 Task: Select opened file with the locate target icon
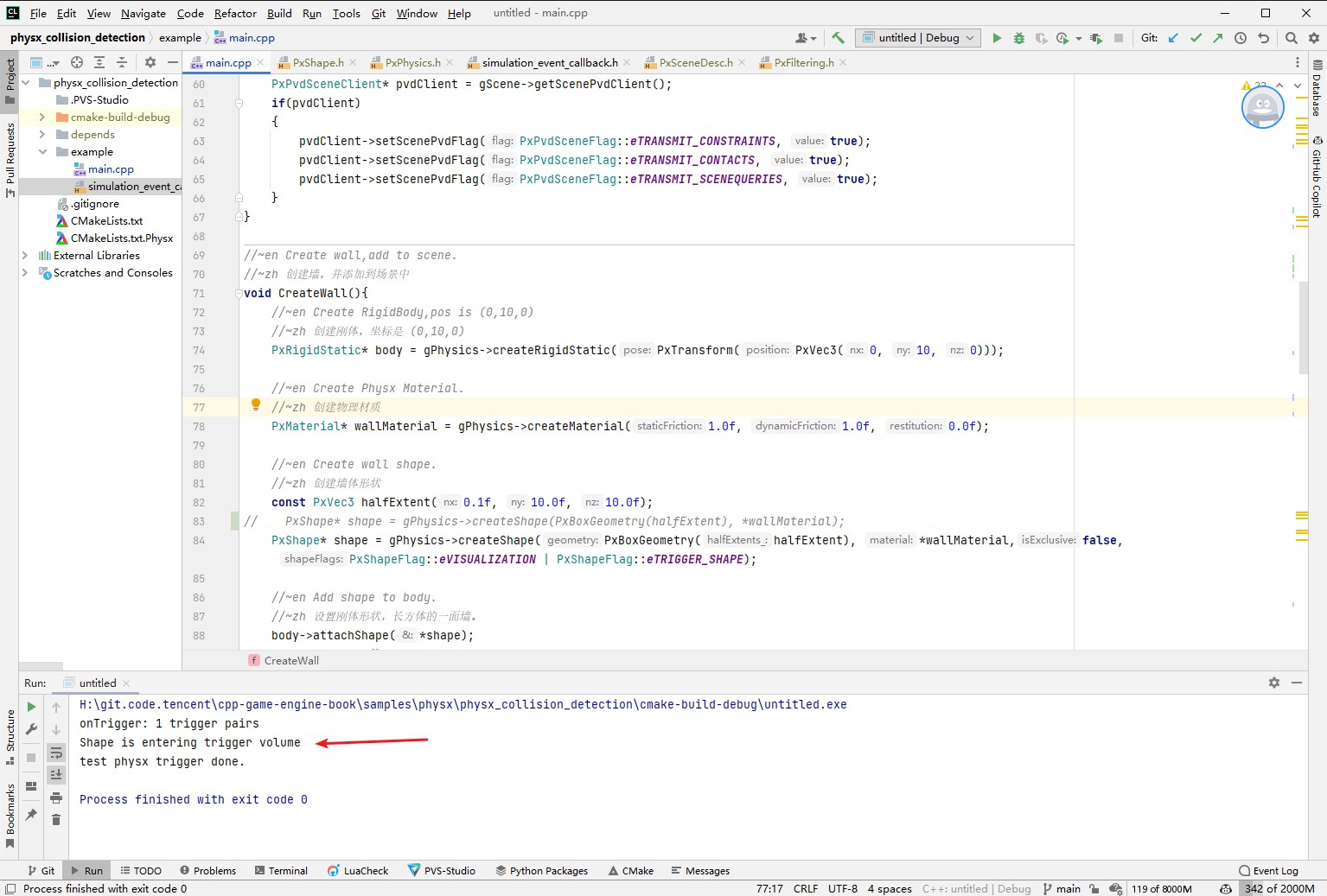click(x=77, y=62)
